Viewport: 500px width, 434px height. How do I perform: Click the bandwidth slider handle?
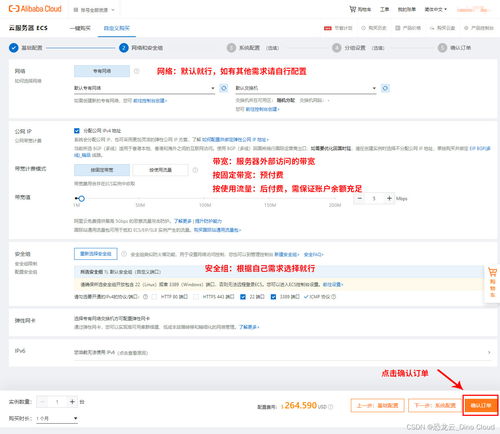click(81, 199)
